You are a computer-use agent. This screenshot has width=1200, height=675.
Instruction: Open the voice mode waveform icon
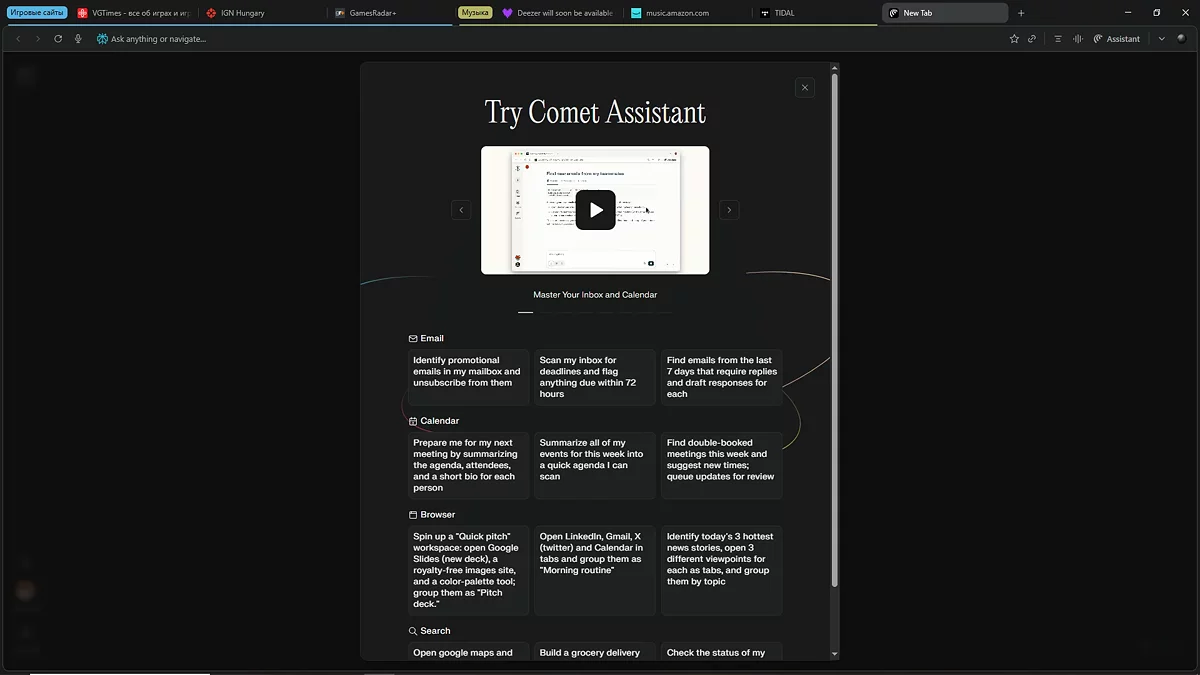(x=1078, y=39)
